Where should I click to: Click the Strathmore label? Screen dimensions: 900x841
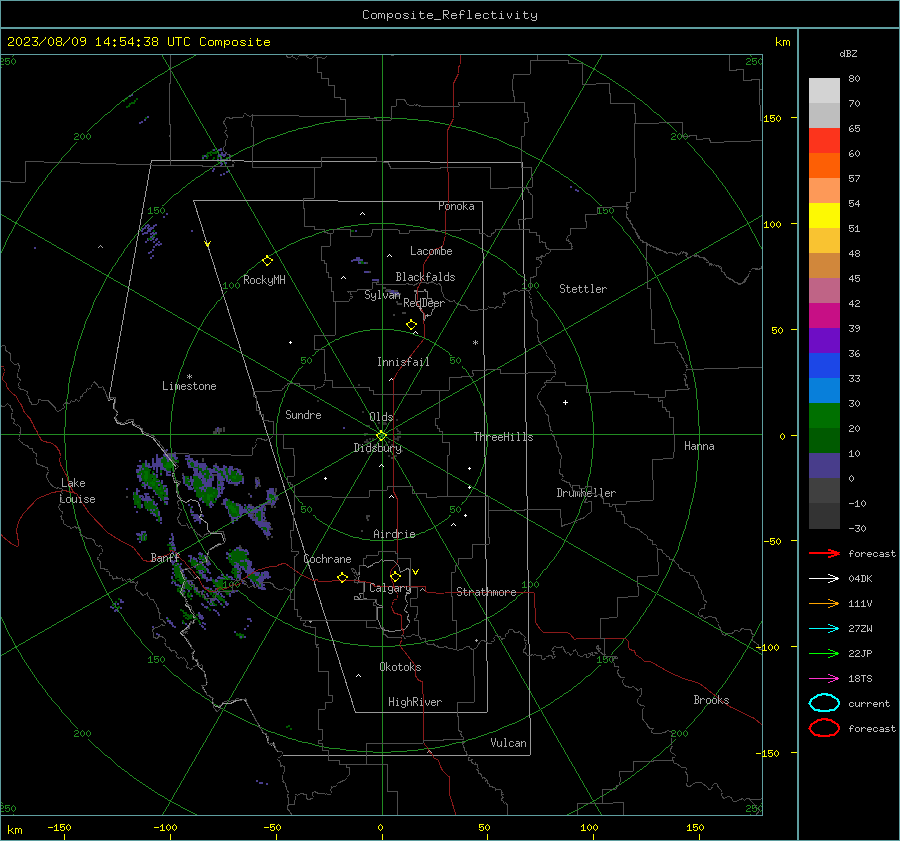[x=486, y=592]
